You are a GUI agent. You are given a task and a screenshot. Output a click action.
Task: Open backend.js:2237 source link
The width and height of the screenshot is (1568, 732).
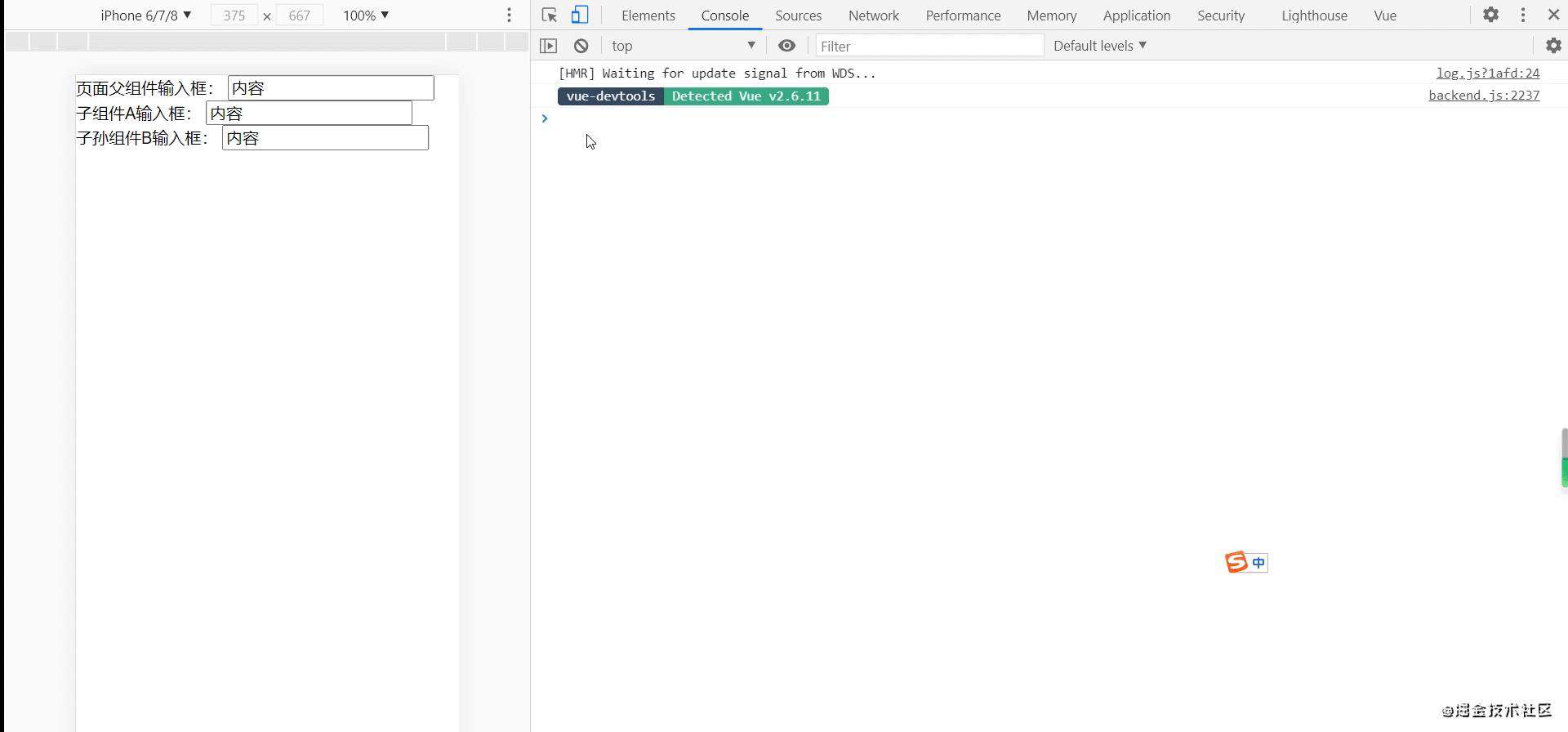pos(1484,96)
